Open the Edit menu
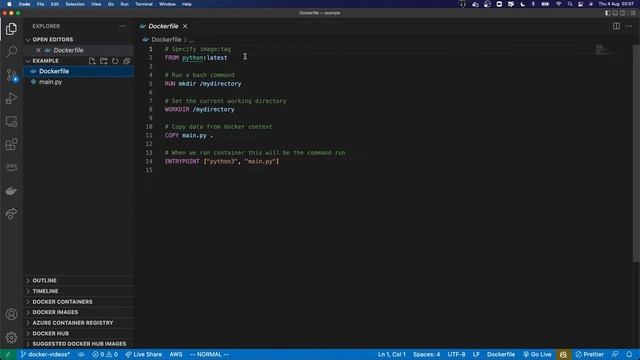 (x=55, y=4)
